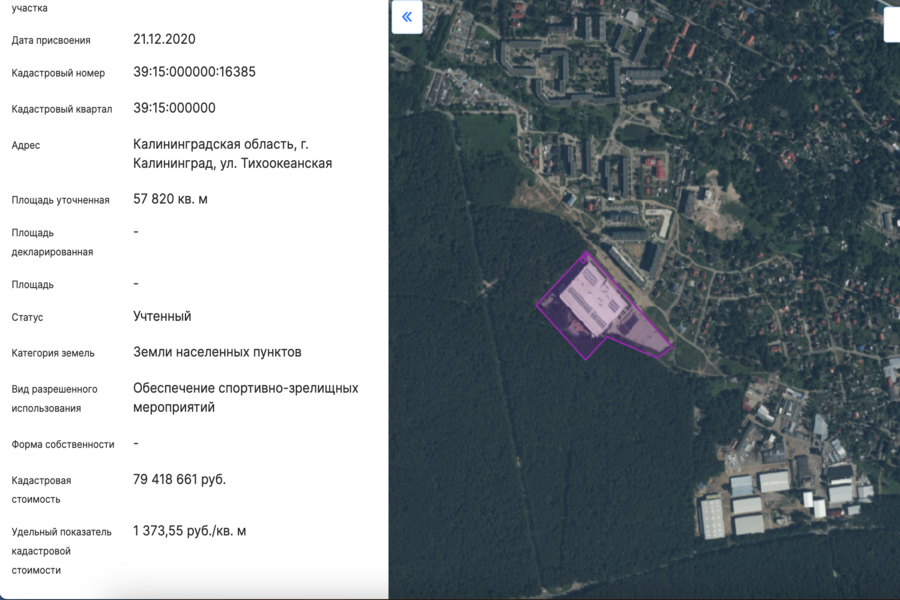
Task: Click the Площадь декларированная label
Action: click(52, 242)
